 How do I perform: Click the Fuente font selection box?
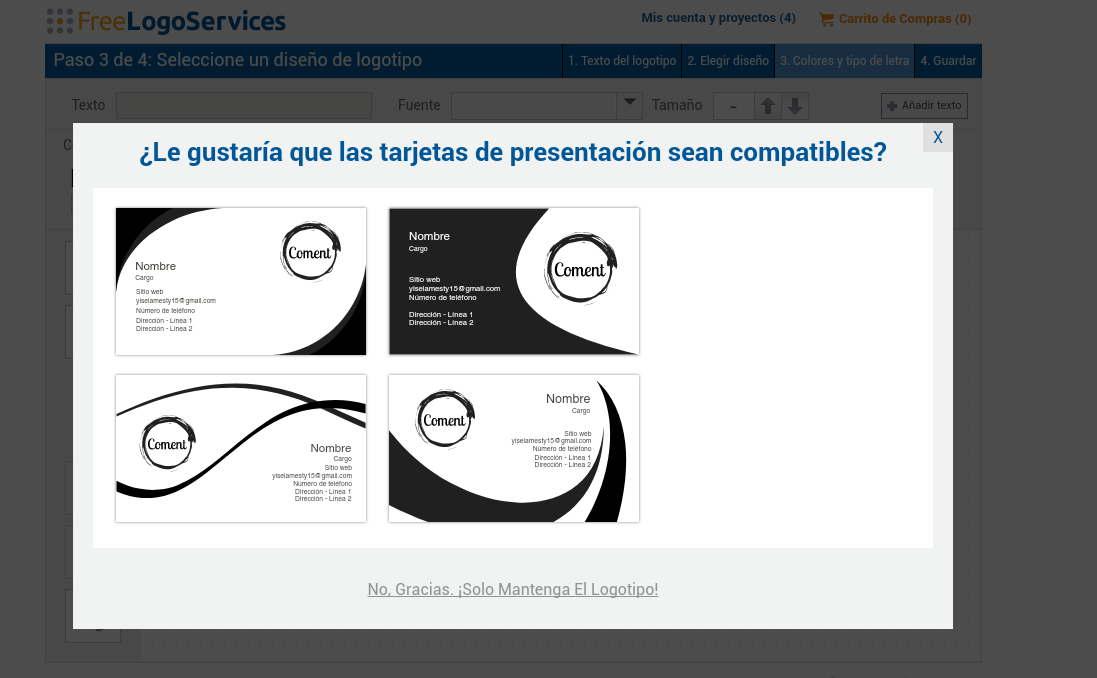pyautogui.click(x=534, y=106)
